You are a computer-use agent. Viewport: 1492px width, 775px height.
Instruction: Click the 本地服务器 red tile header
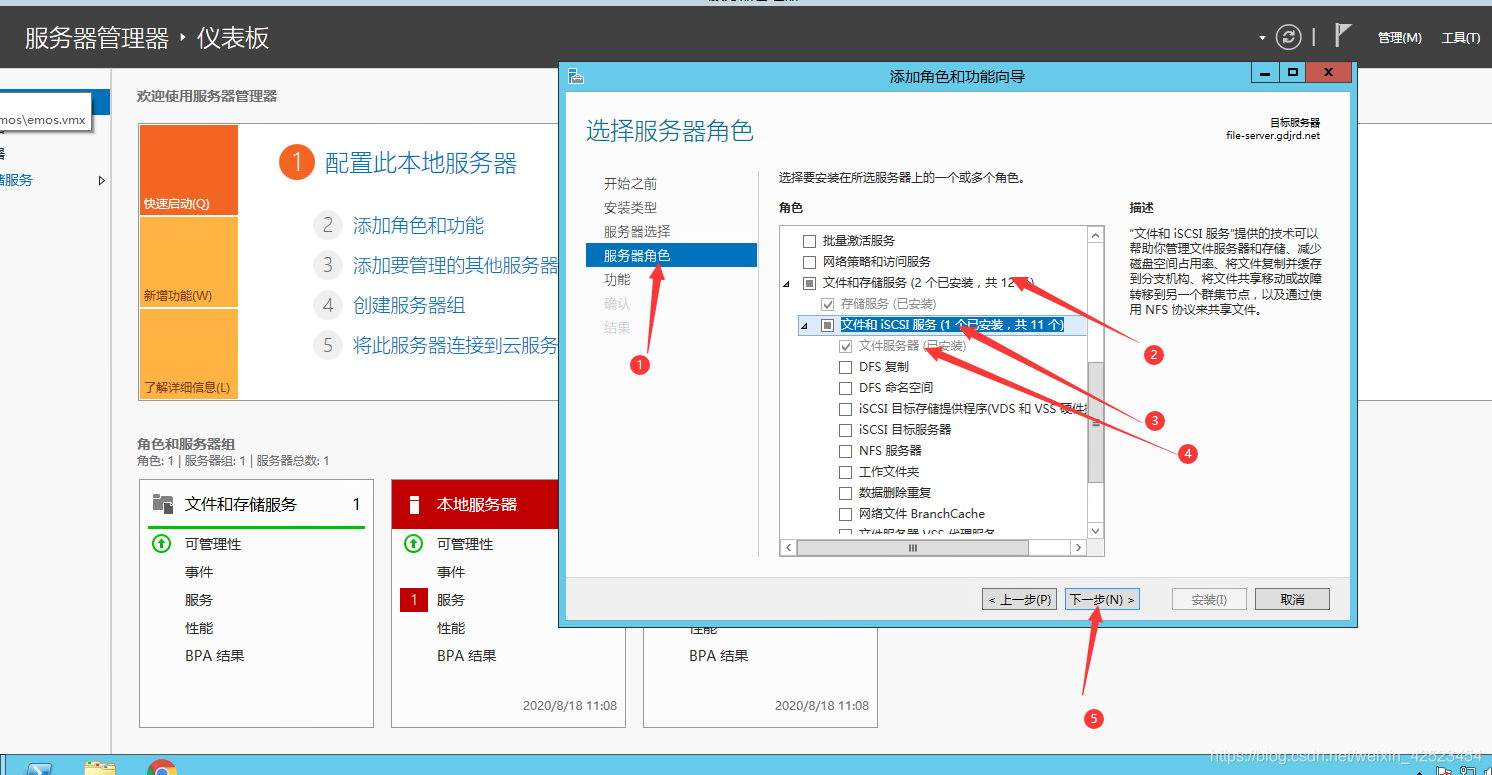[475, 504]
